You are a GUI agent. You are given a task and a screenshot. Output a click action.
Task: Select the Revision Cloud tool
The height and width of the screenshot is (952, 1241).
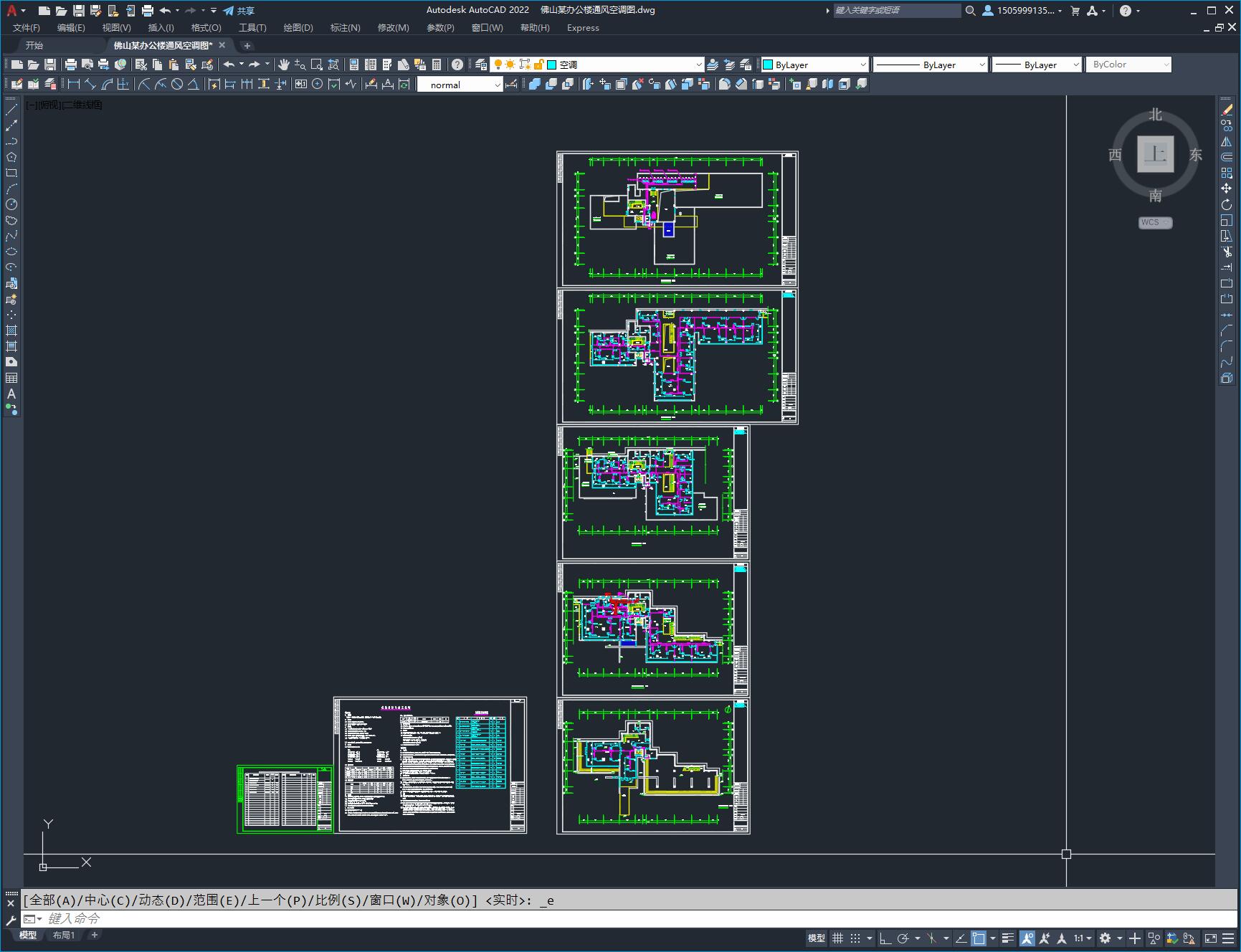click(11, 221)
